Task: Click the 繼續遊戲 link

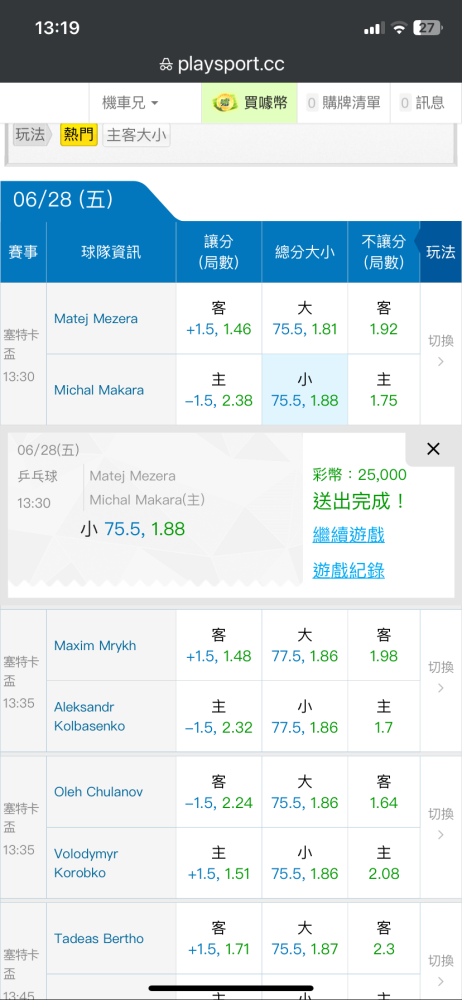Action: click(348, 534)
